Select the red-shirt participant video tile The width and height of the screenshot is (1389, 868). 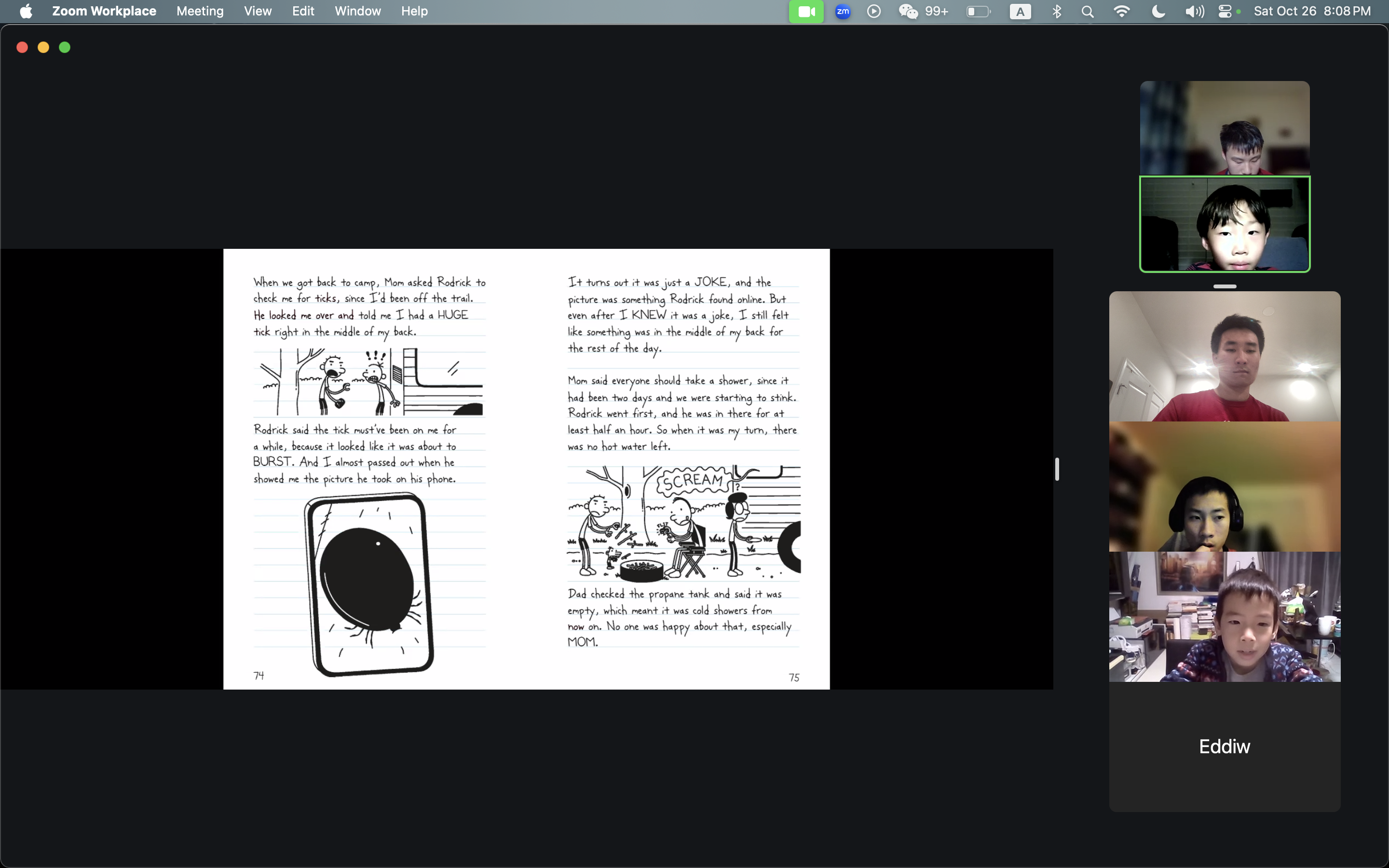click(1224, 356)
